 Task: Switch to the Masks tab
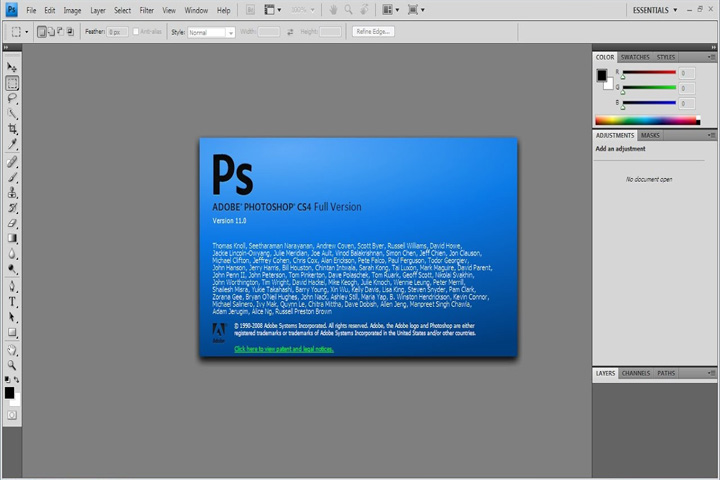(650, 136)
